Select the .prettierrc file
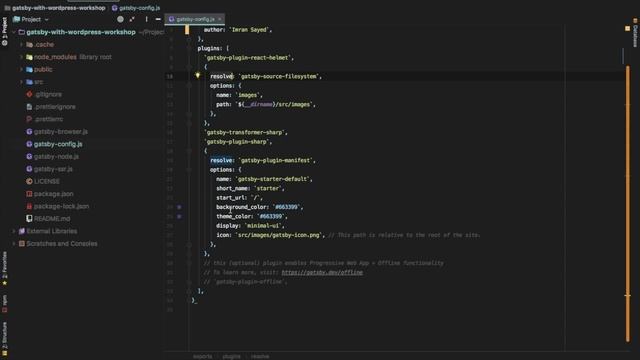This screenshot has height=360, width=640. coord(48,119)
